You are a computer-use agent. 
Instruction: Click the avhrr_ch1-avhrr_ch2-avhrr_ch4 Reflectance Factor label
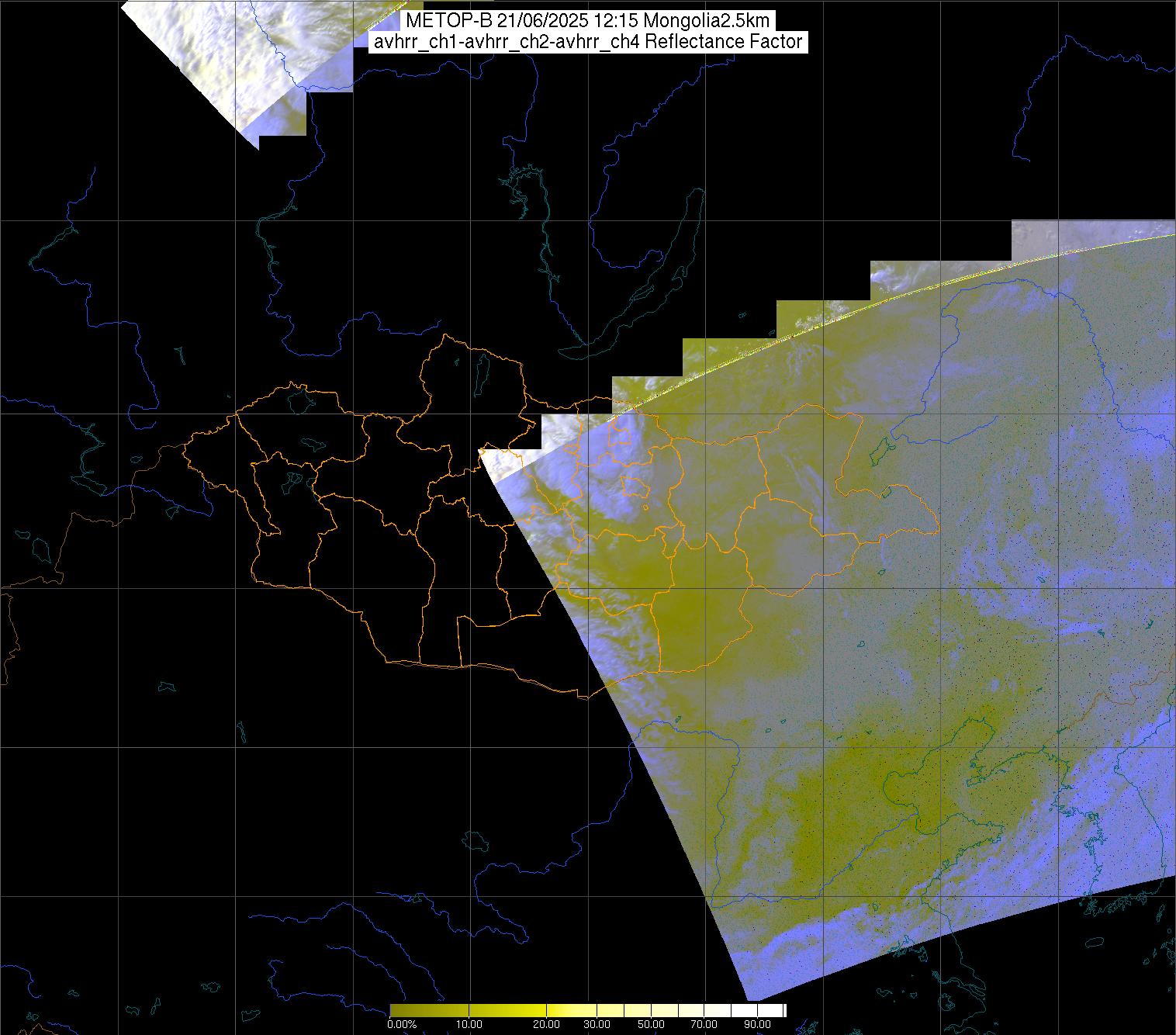click(587, 42)
